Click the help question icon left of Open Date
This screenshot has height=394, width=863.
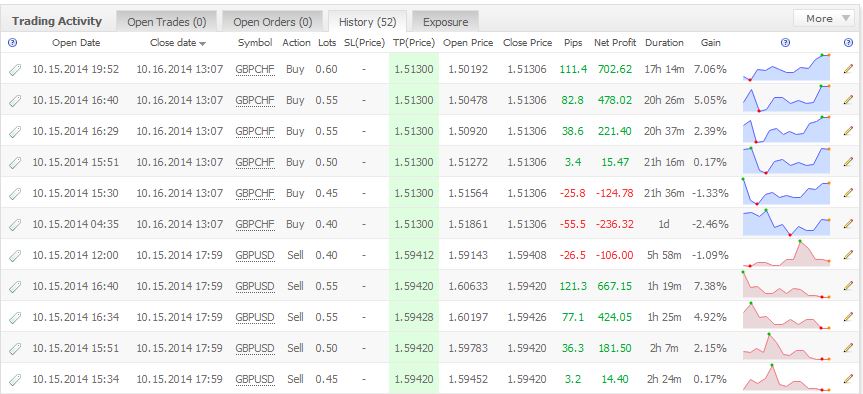tap(13, 42)
